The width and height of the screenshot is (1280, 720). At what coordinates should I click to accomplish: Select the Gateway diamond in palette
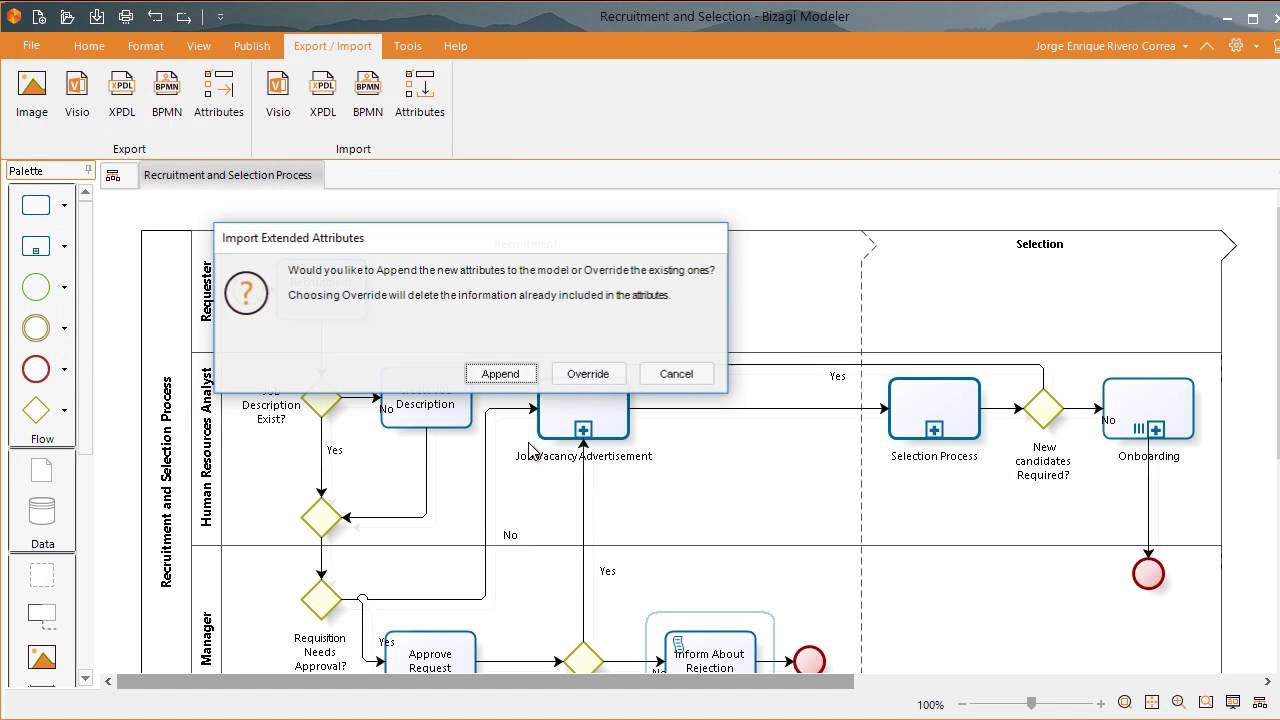click(36, 410)
